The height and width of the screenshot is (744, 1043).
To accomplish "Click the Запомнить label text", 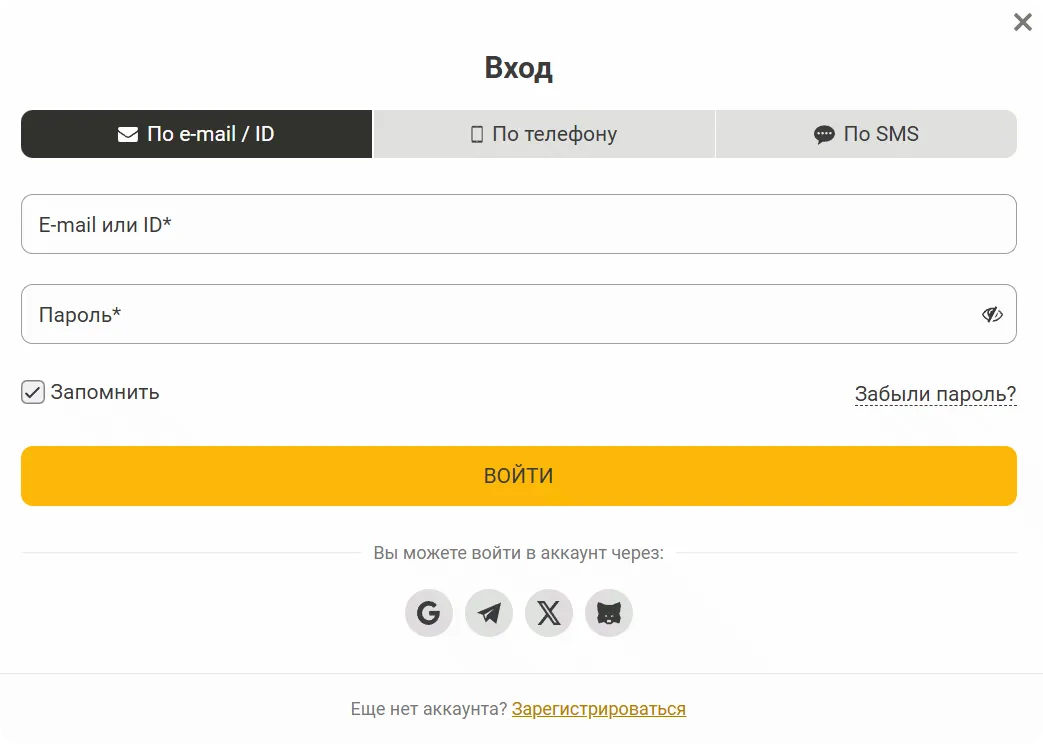I will click(105, 392).
